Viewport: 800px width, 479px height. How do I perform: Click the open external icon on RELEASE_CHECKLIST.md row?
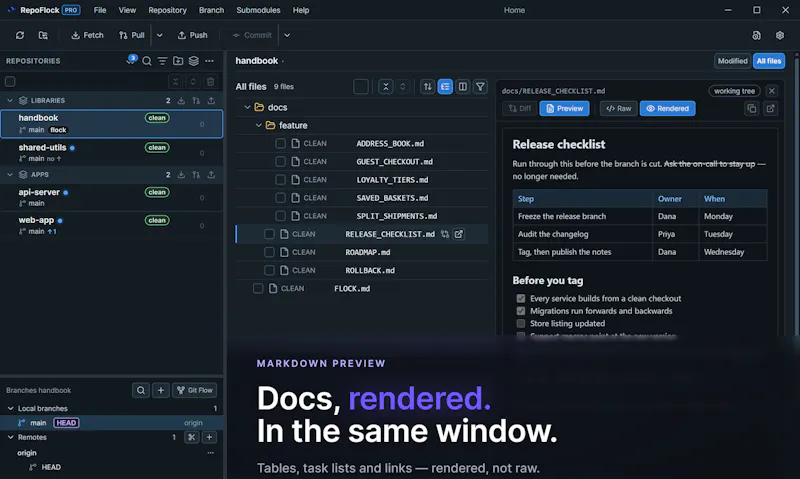pyautogui.click(x=459, y=234)
